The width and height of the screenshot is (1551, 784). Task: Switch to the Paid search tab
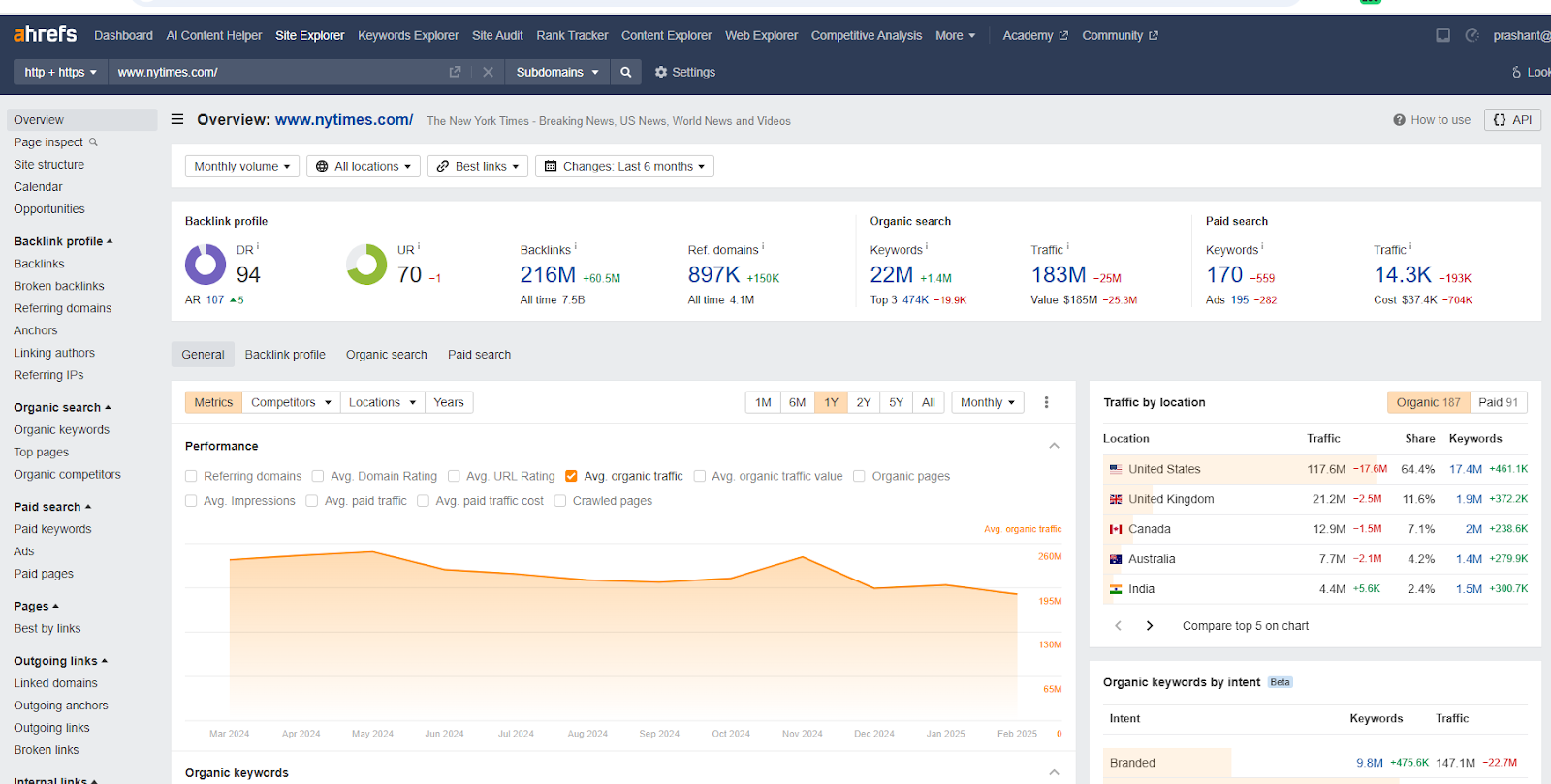pos(479,355)
